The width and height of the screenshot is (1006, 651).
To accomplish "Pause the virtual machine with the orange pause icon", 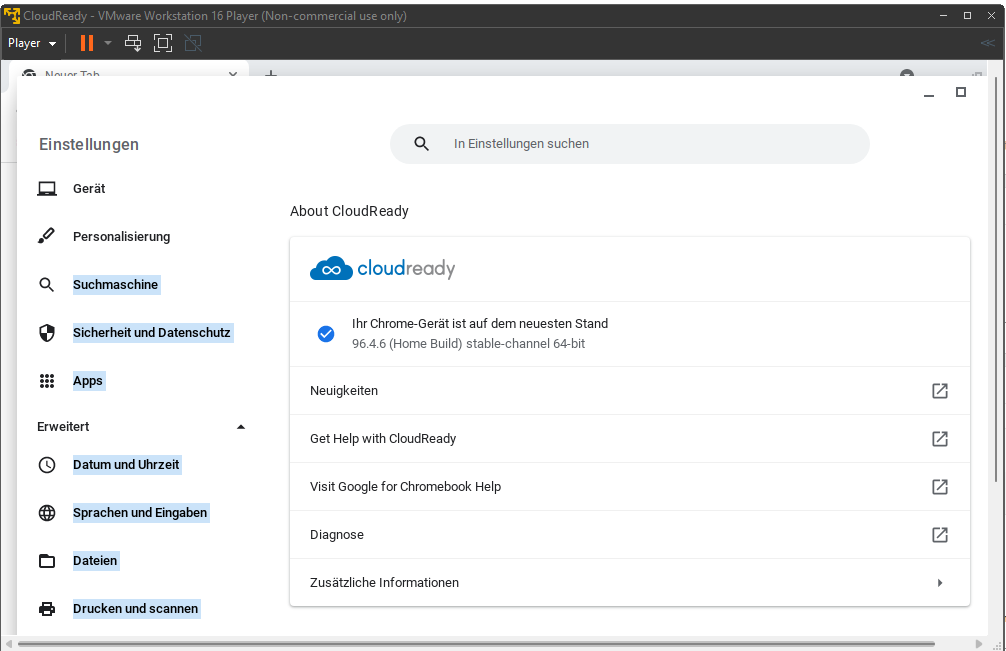I will point(87,43).
